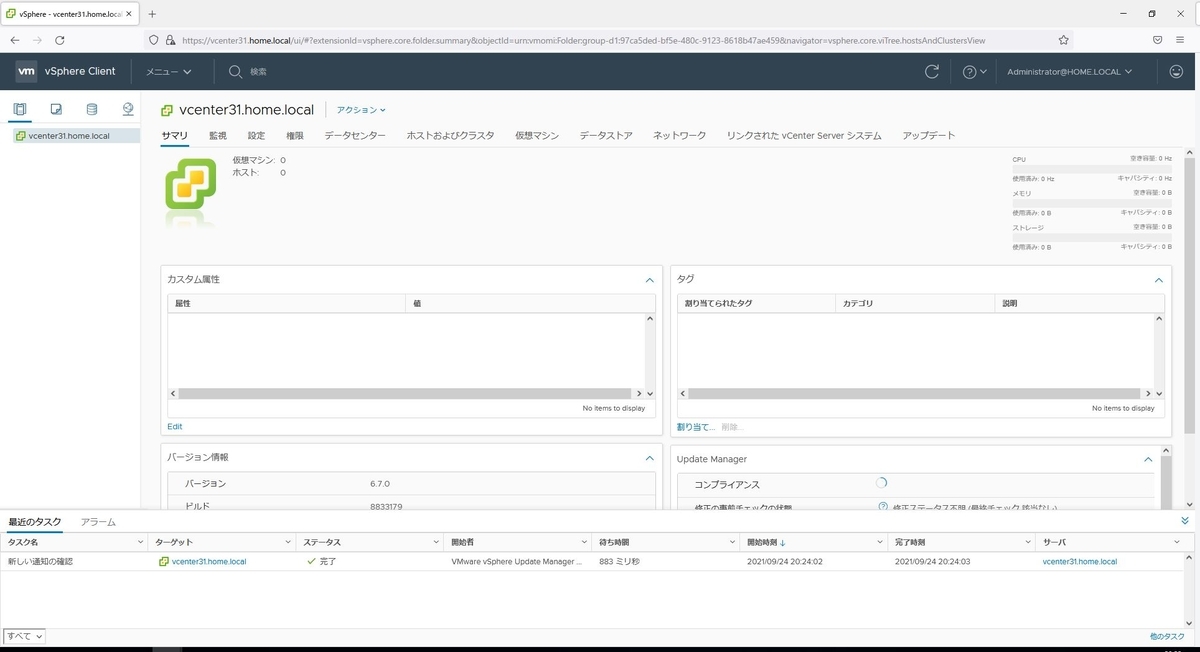Switch to the 監視 tab
1200x652 pixels.
(217, 135)
